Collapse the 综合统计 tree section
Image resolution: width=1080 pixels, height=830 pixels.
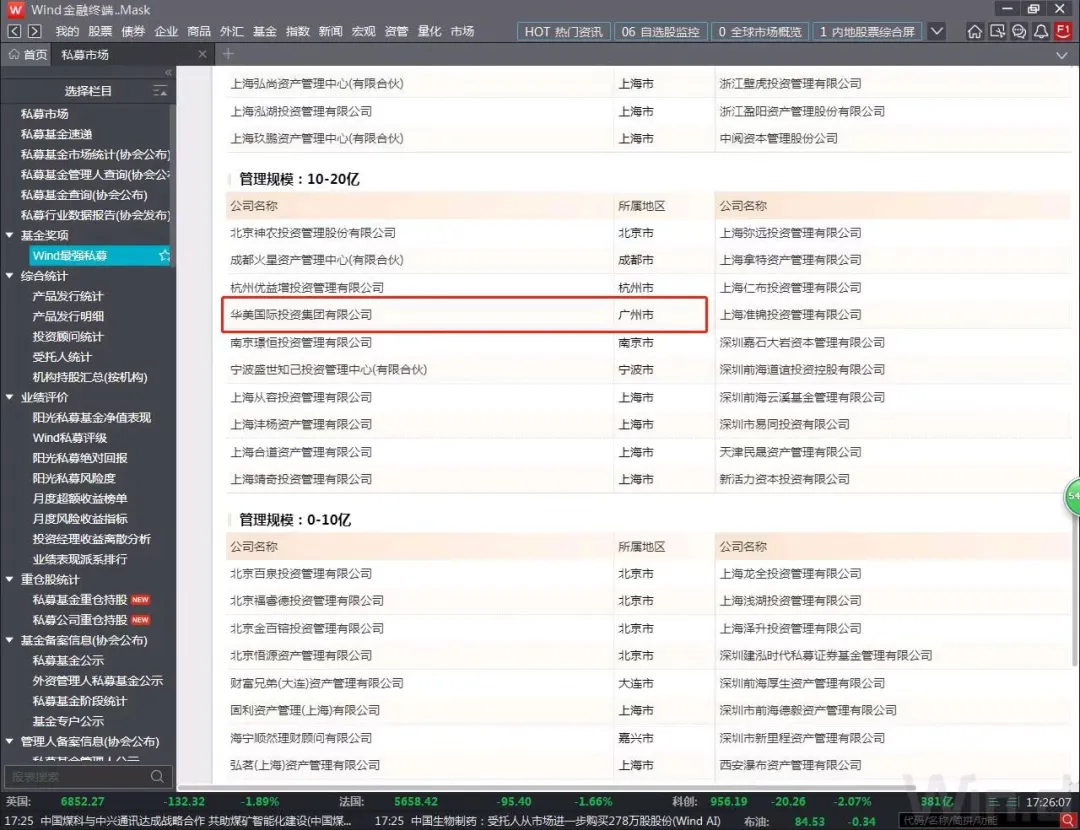point(10,276)
